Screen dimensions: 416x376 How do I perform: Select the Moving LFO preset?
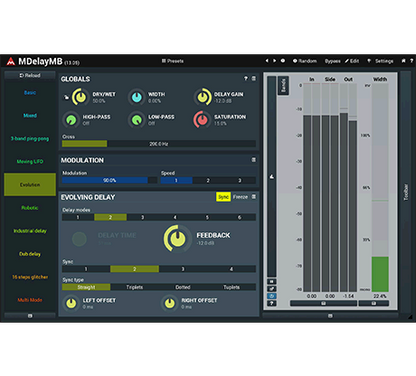pyautogui.click(x=30, y=161)
